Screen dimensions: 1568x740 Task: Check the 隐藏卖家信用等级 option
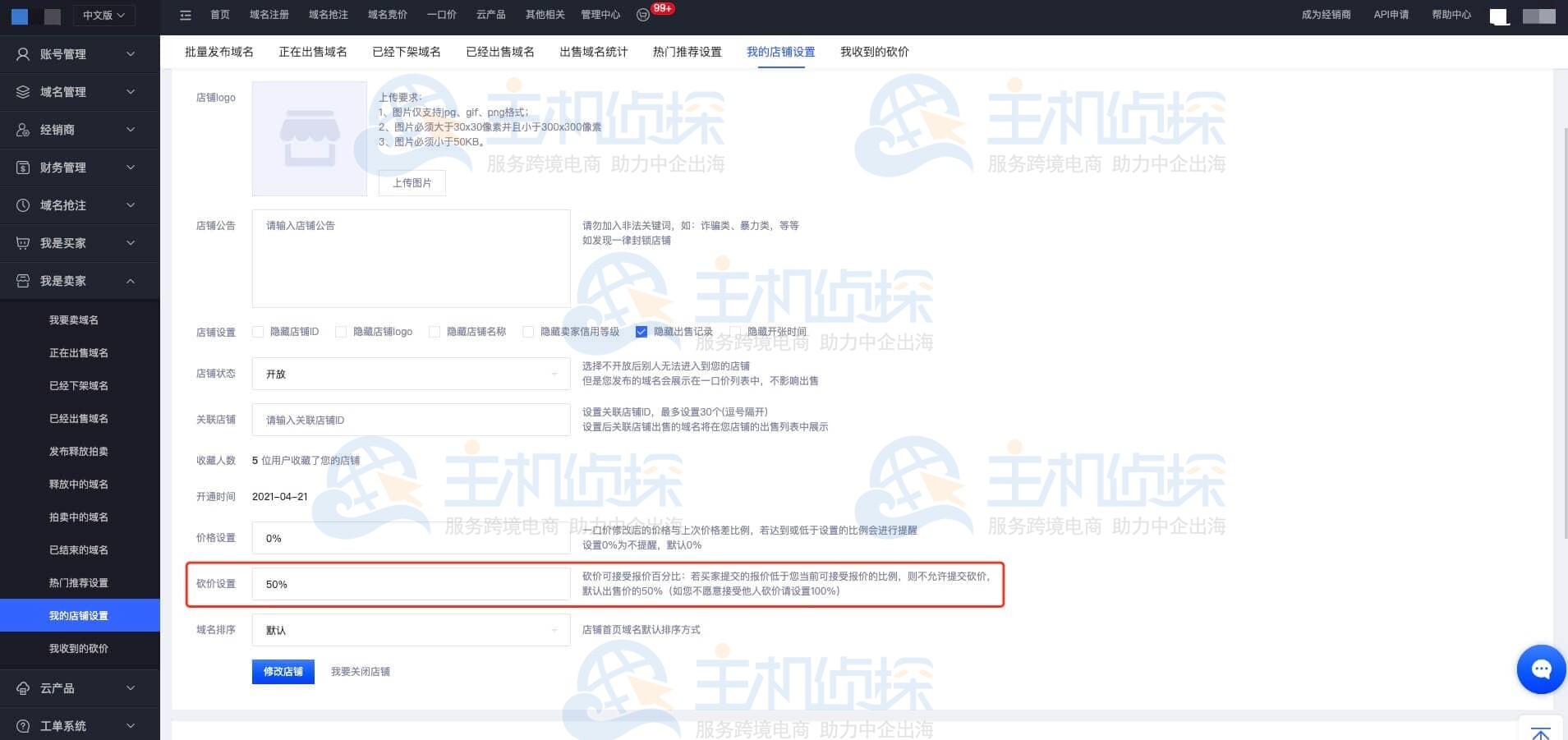(529, 331)
